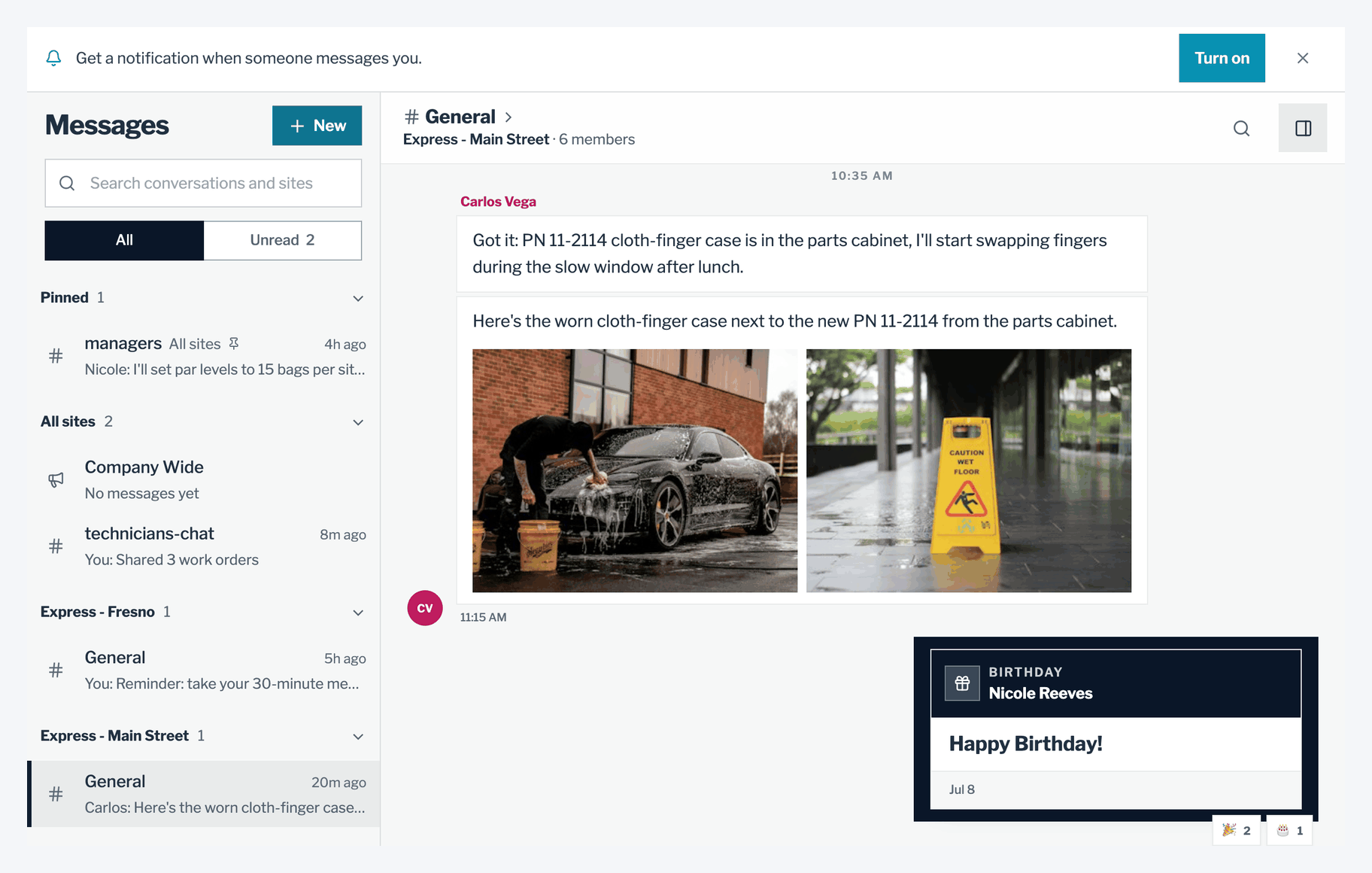Image resolution: width=1372 pixels, height=873 pixels.
Task: Expand channel details via header chevron
Action: (x=508, y=117)
